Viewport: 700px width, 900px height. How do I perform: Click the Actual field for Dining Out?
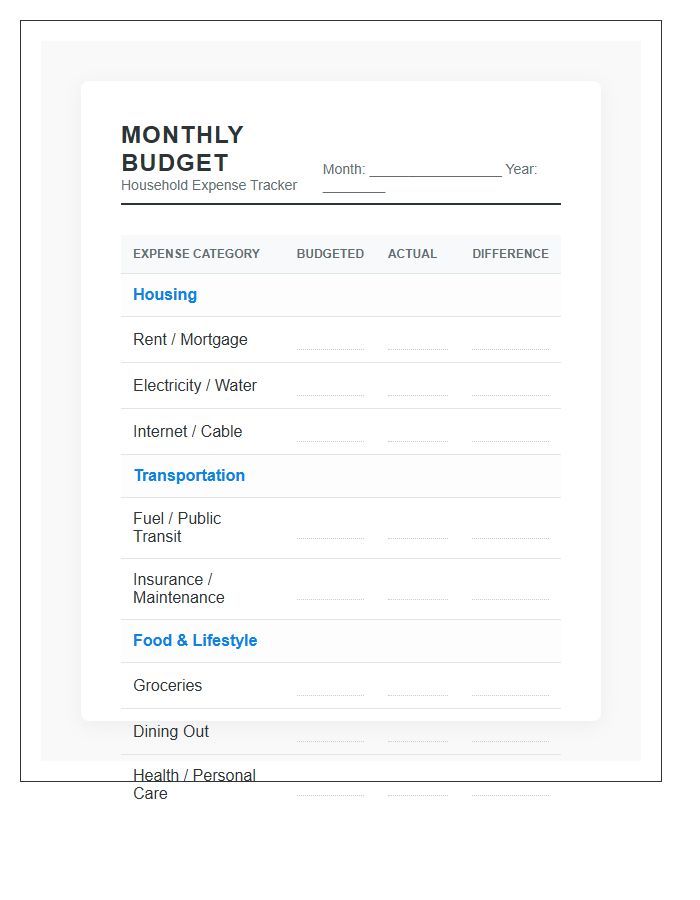coord(418,734)
